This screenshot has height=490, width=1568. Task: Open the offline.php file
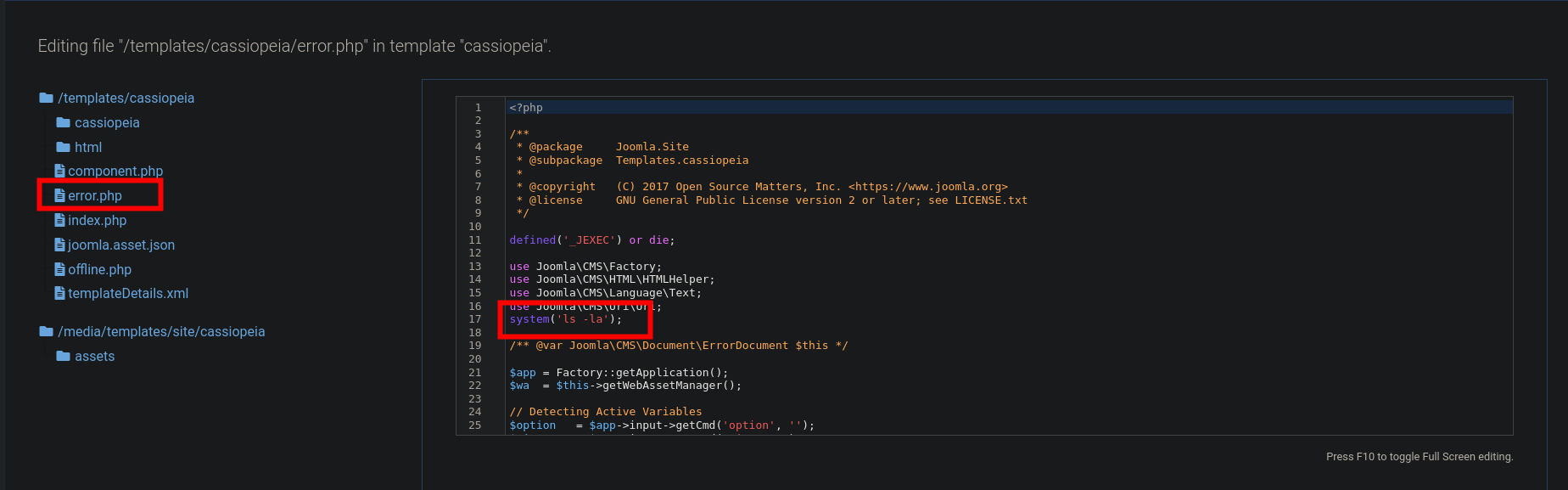[x=99, y=270]
